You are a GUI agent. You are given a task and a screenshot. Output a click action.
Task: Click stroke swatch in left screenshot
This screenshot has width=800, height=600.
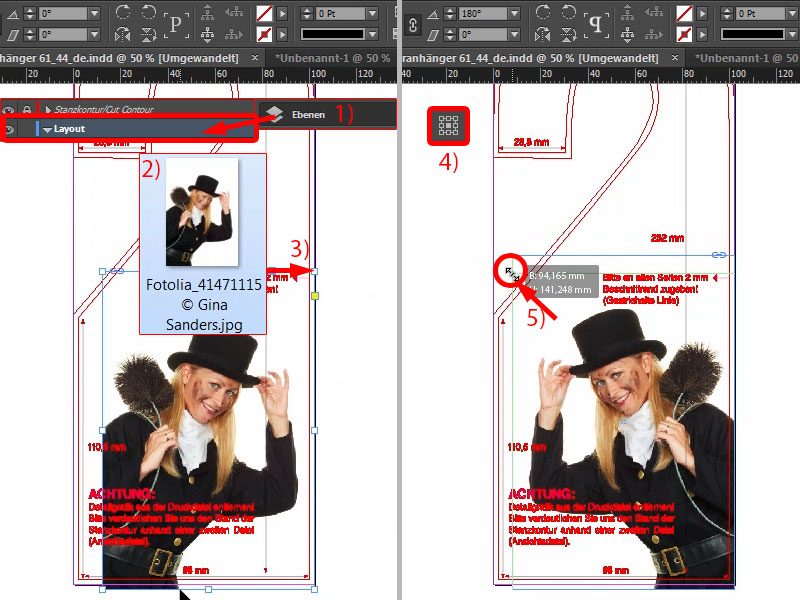point(264,34)
